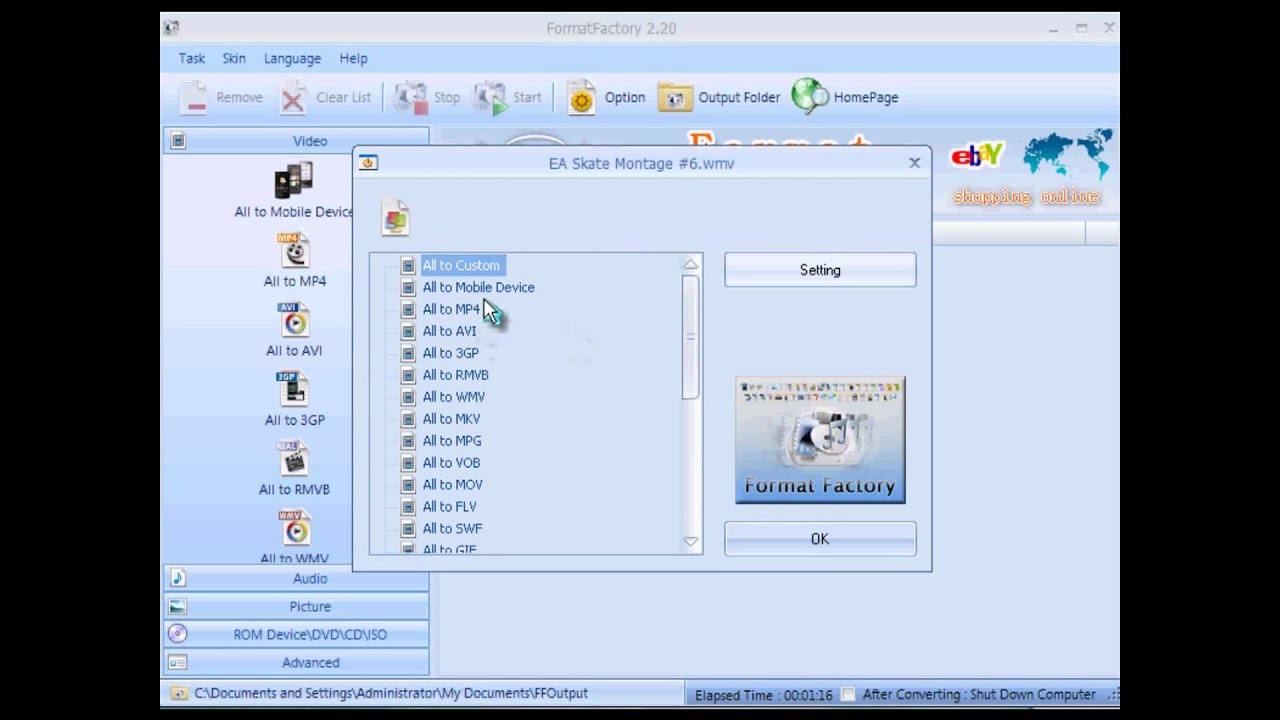Click the output path in status bar
The height and width of the screenshot is (720, 1280).
click(391, 693)
